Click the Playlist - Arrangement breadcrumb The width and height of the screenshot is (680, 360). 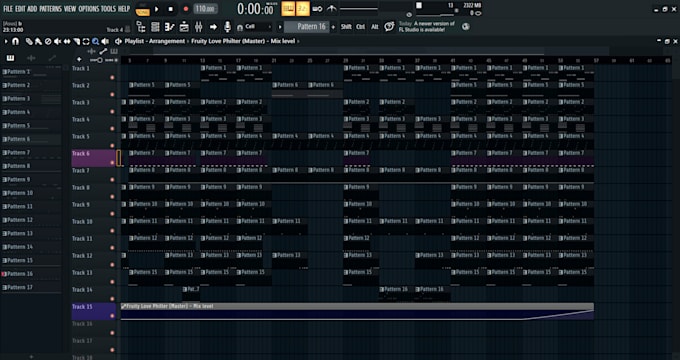point(155,41)
